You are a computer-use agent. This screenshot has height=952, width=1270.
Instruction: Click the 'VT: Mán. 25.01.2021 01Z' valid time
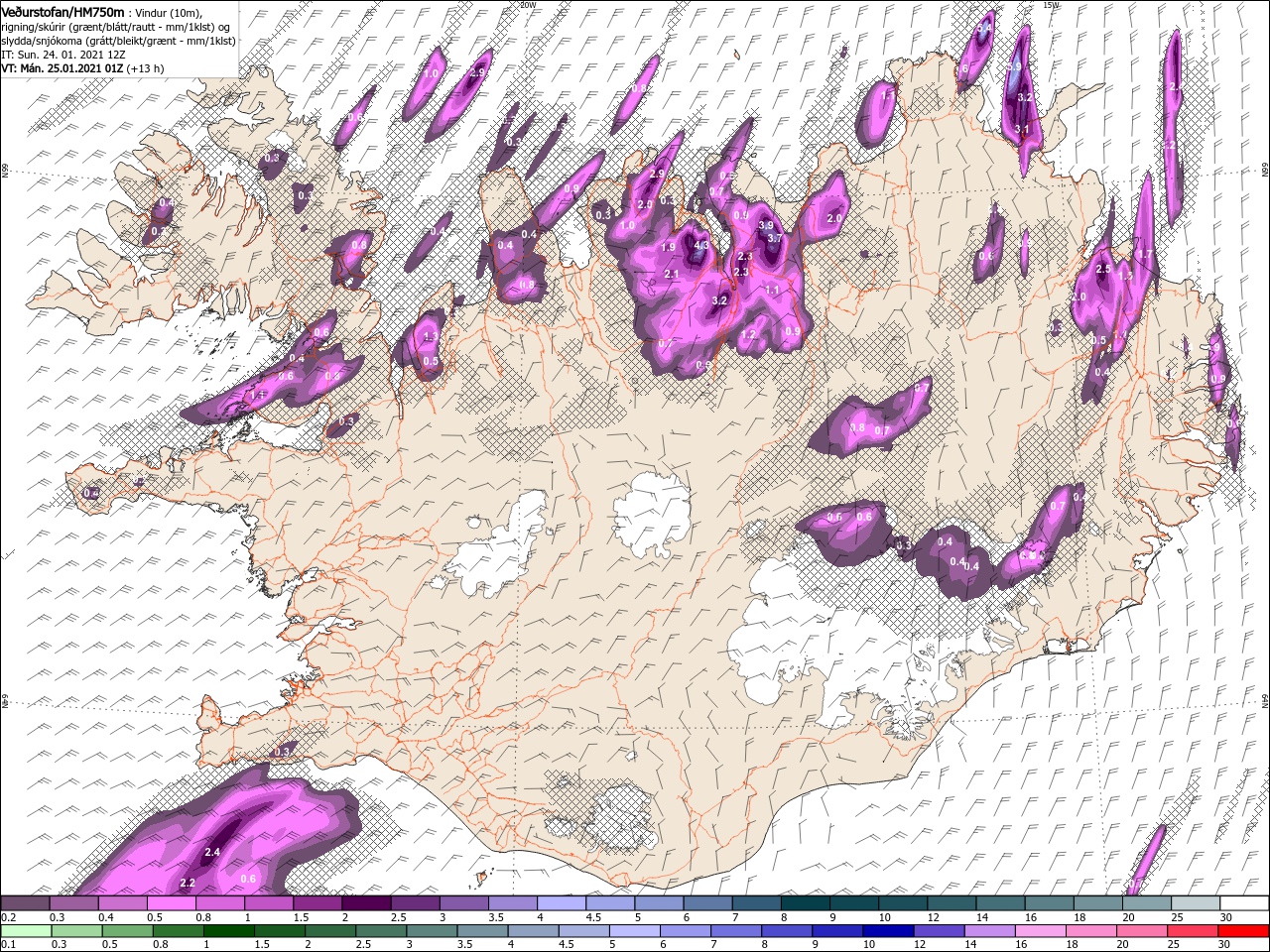click(61, 68)
